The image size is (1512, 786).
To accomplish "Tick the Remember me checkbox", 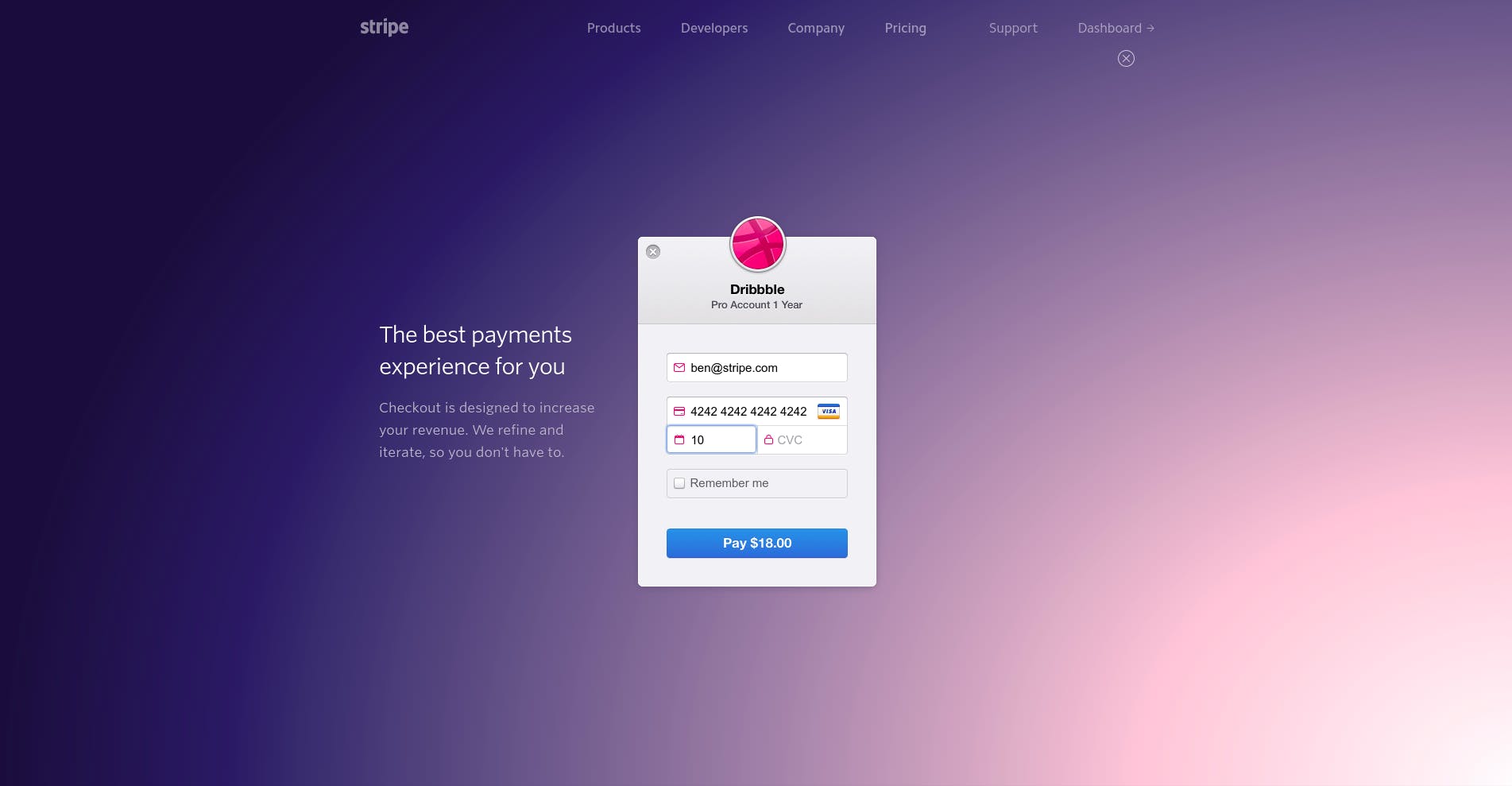I will click(679, 483).
